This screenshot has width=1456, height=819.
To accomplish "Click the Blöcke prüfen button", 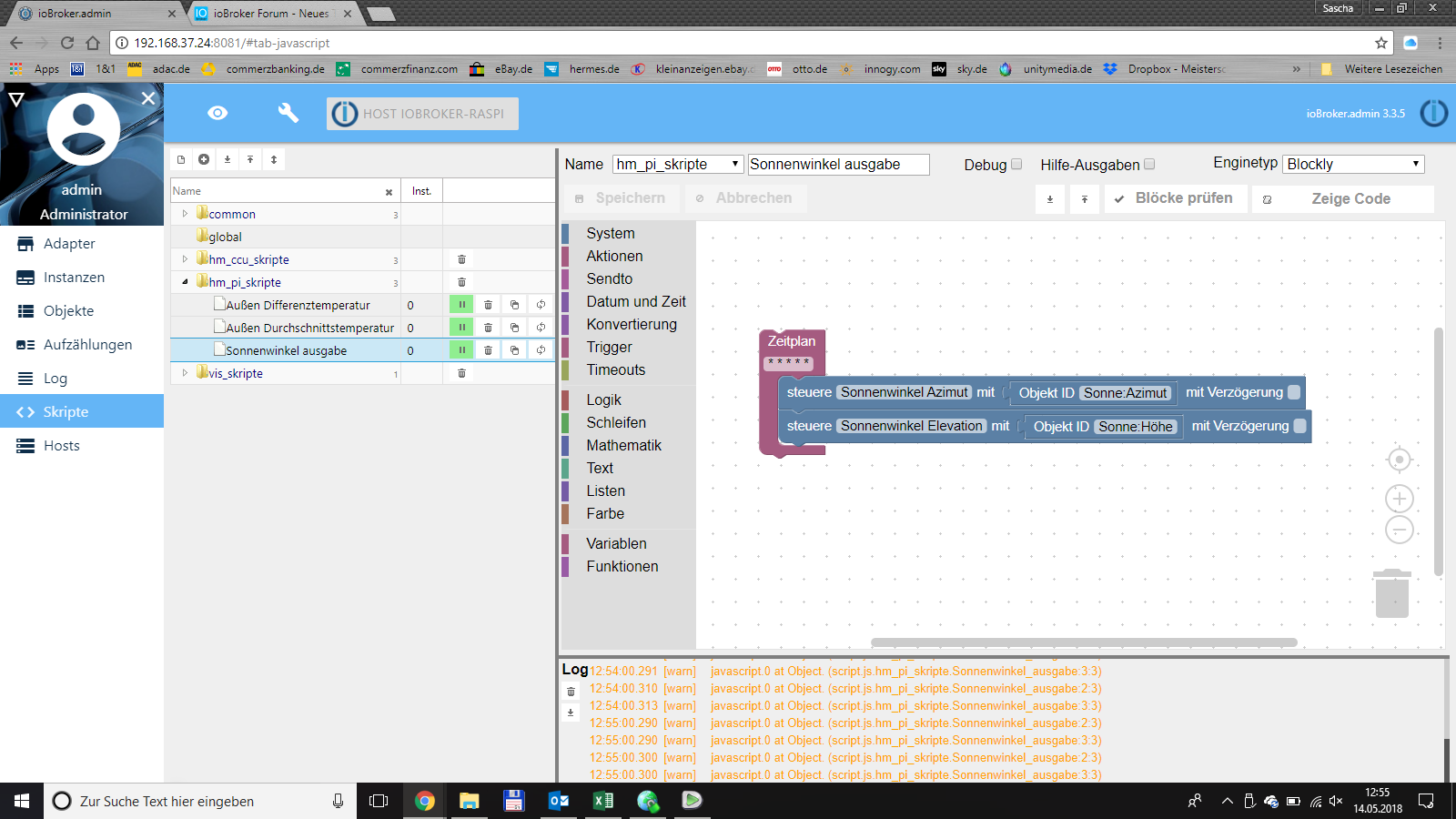I will (1173, 198).
